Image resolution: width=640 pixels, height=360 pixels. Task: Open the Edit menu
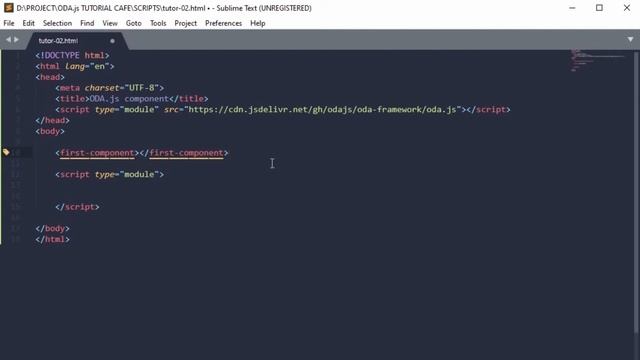(x=29, y=23)
